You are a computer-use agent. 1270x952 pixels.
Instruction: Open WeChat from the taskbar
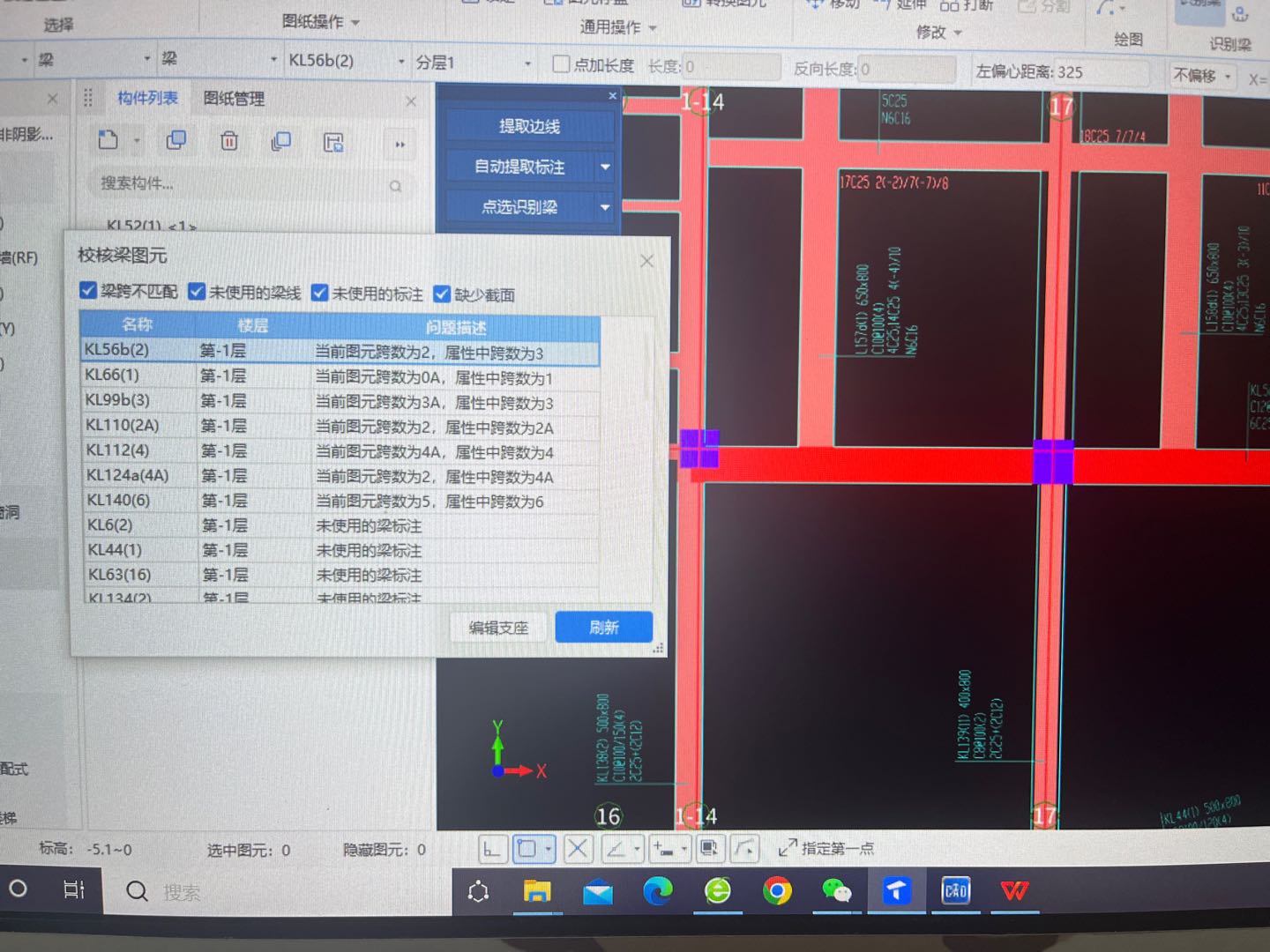point(836,891)
